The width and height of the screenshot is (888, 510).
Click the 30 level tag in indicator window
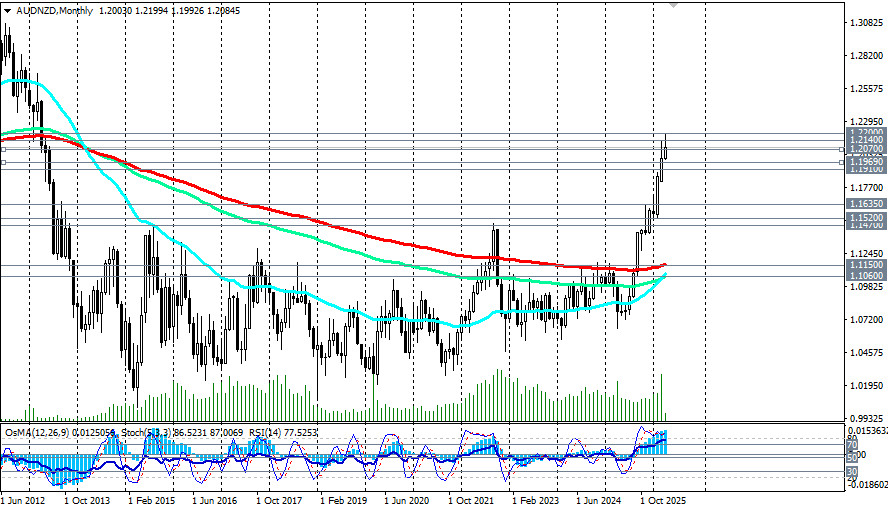[x=852, y=472]
